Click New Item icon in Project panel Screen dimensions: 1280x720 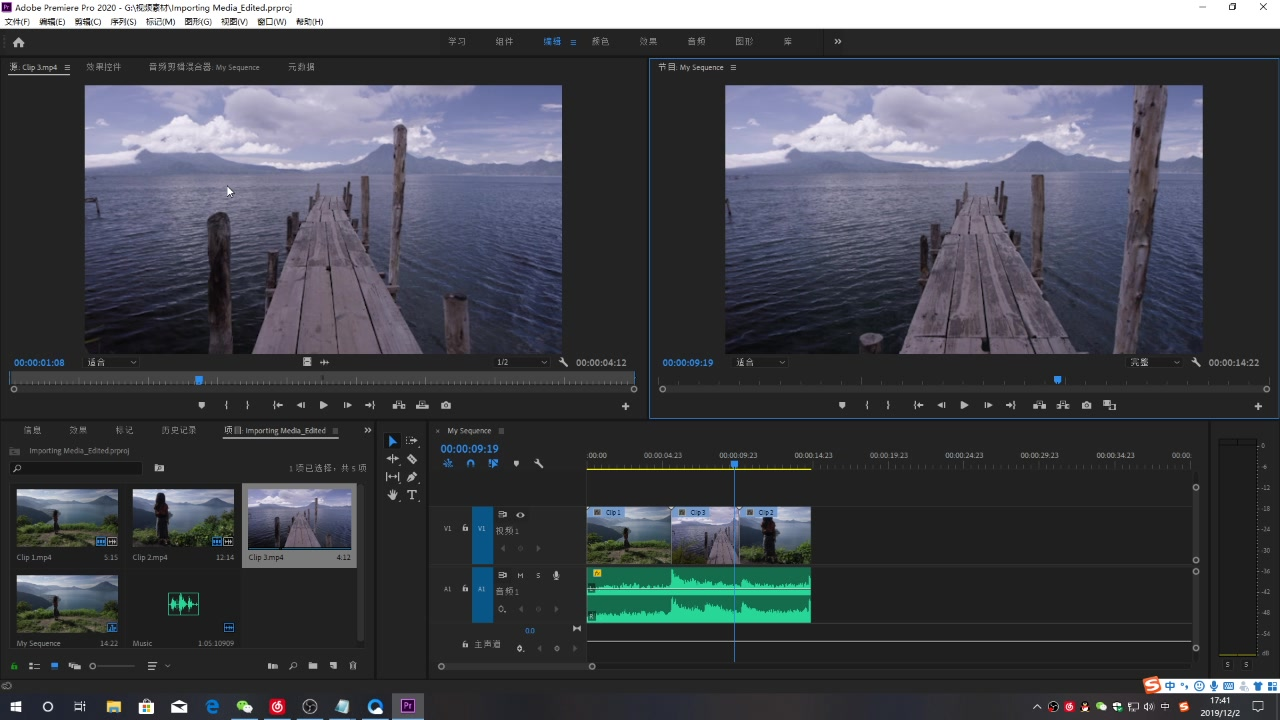coord(333,666)
